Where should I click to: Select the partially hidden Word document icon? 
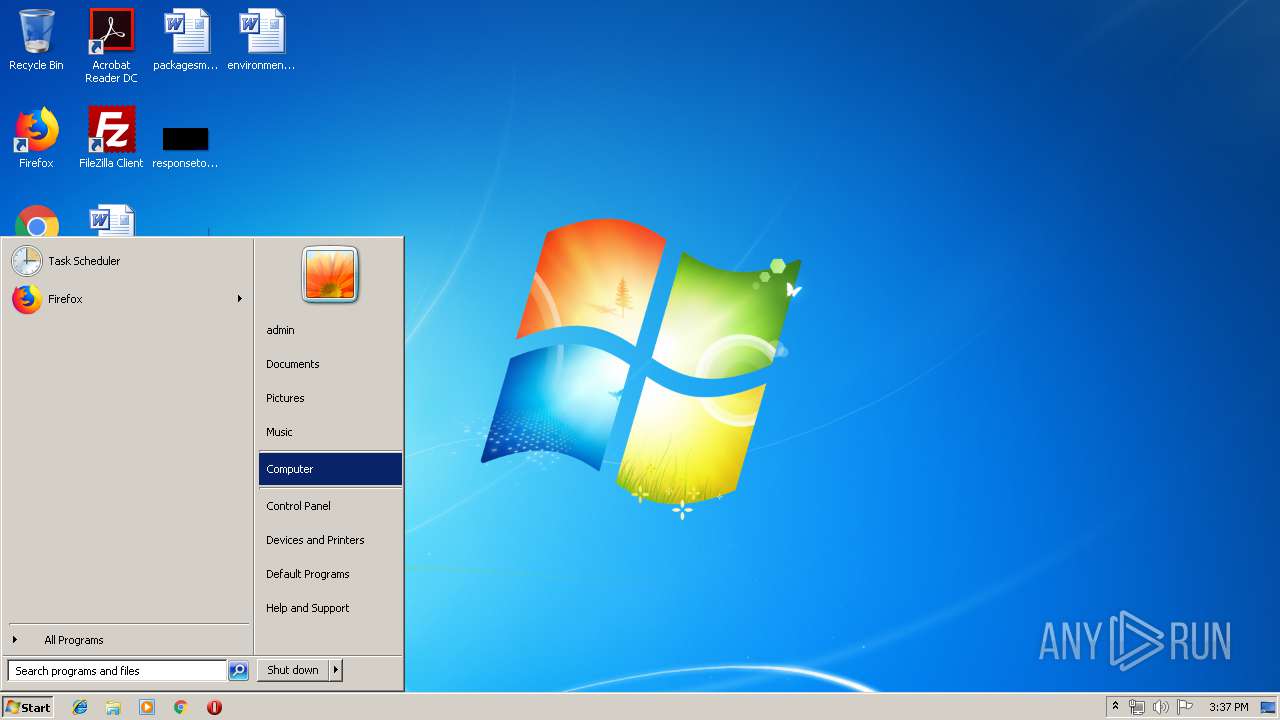pos(111,221)
